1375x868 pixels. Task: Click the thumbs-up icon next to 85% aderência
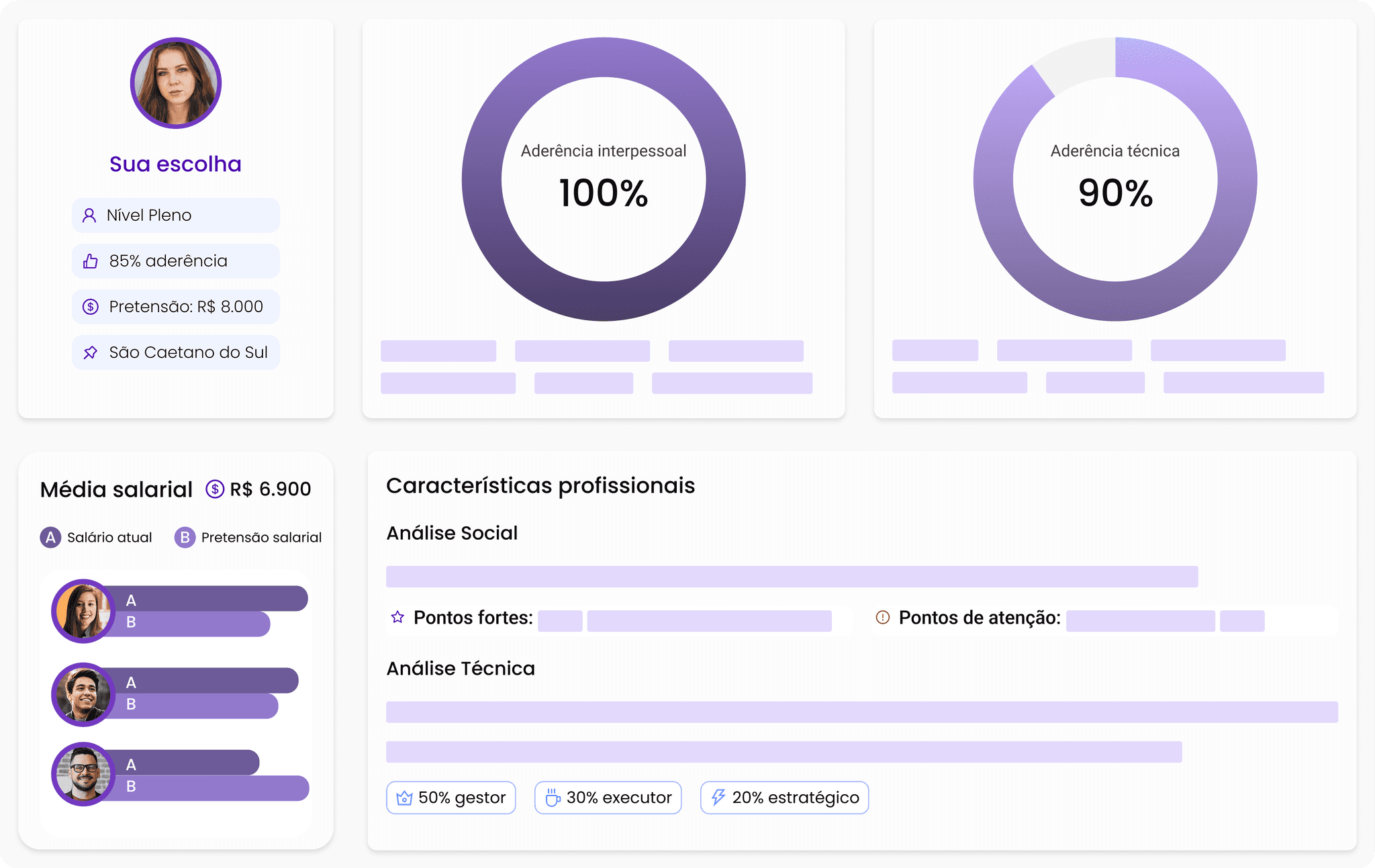91,261
